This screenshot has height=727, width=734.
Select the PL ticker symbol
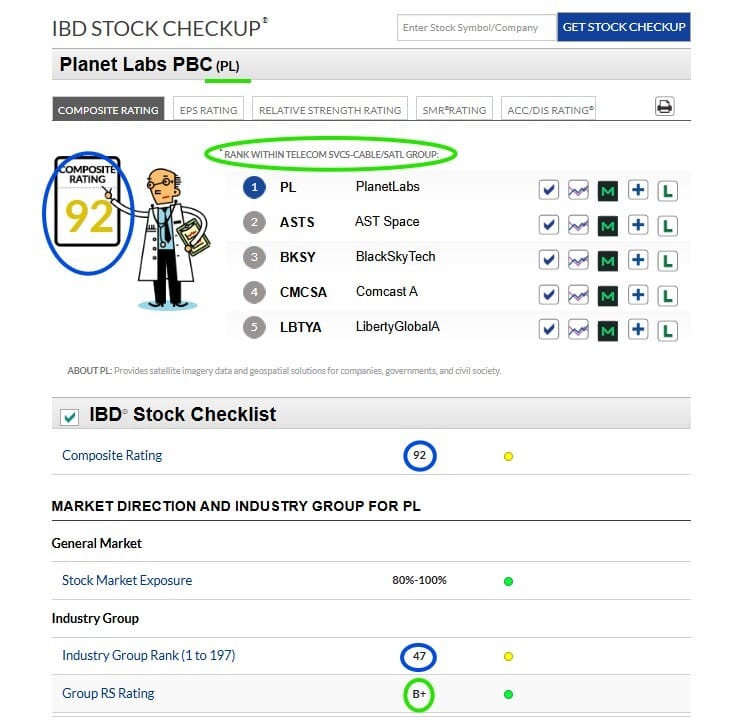pos(288,187)
